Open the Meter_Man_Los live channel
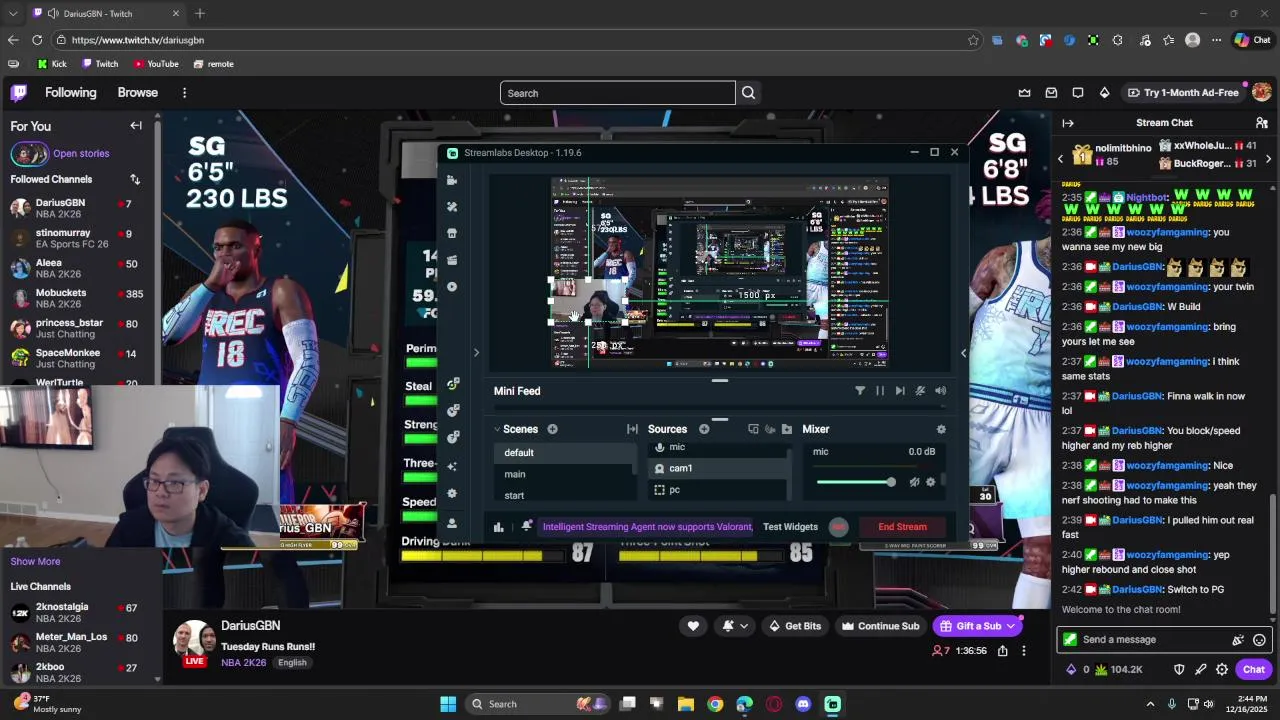 click(80, 642)
